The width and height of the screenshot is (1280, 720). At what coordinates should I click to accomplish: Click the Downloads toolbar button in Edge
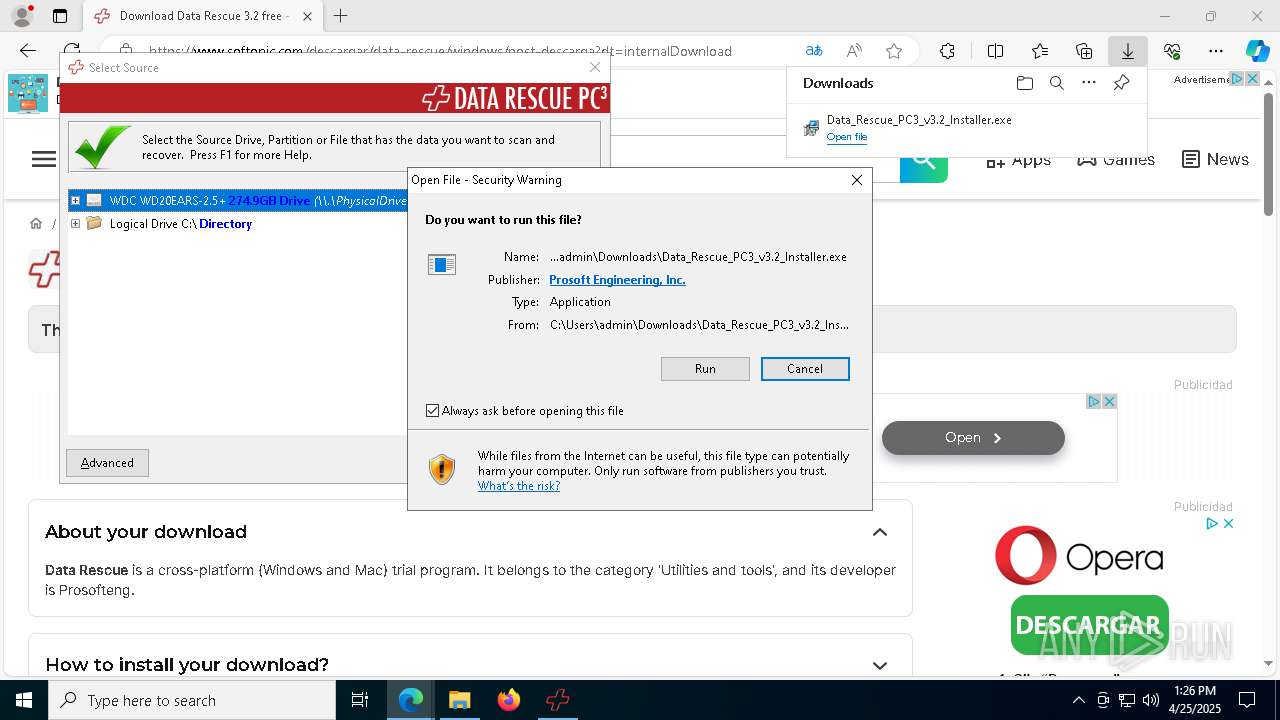pyautogui.click(x=1127, y=51)
